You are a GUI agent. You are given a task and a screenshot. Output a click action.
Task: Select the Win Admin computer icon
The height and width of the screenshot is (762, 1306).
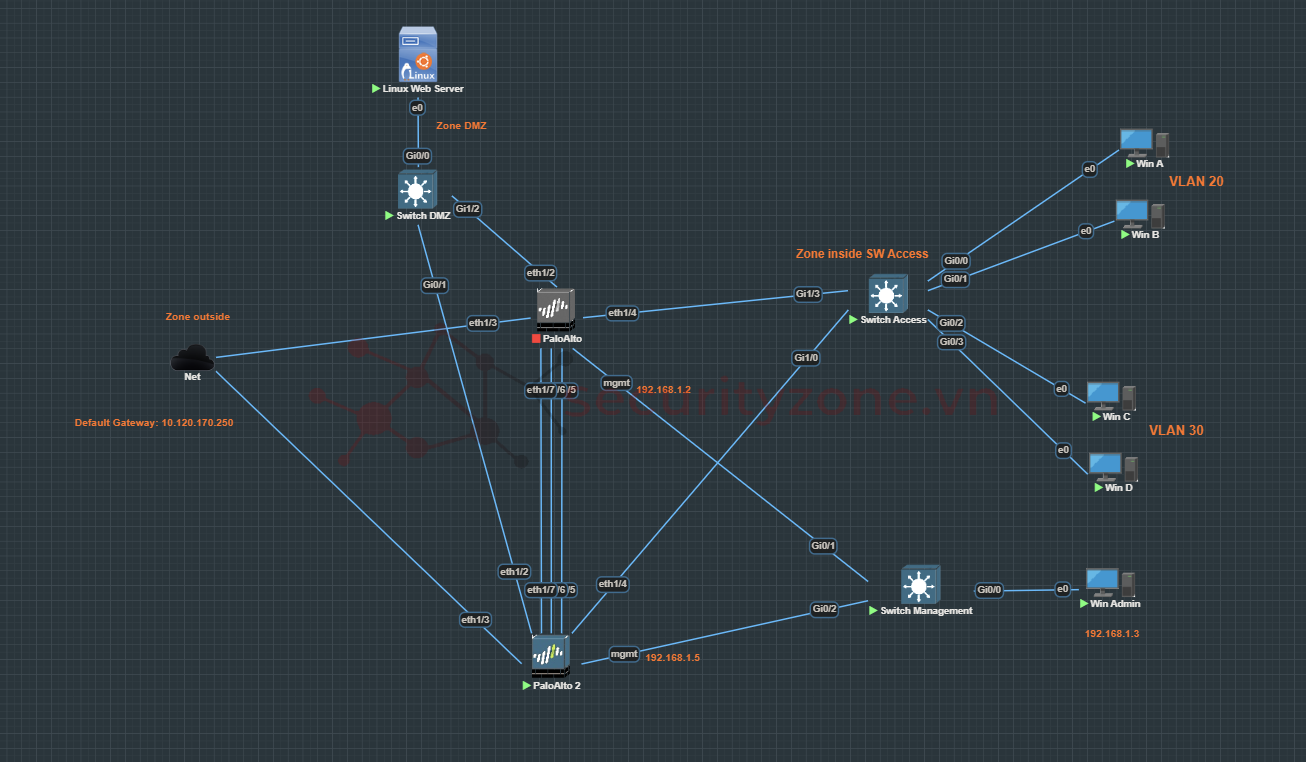click(x=1110, y=582)
